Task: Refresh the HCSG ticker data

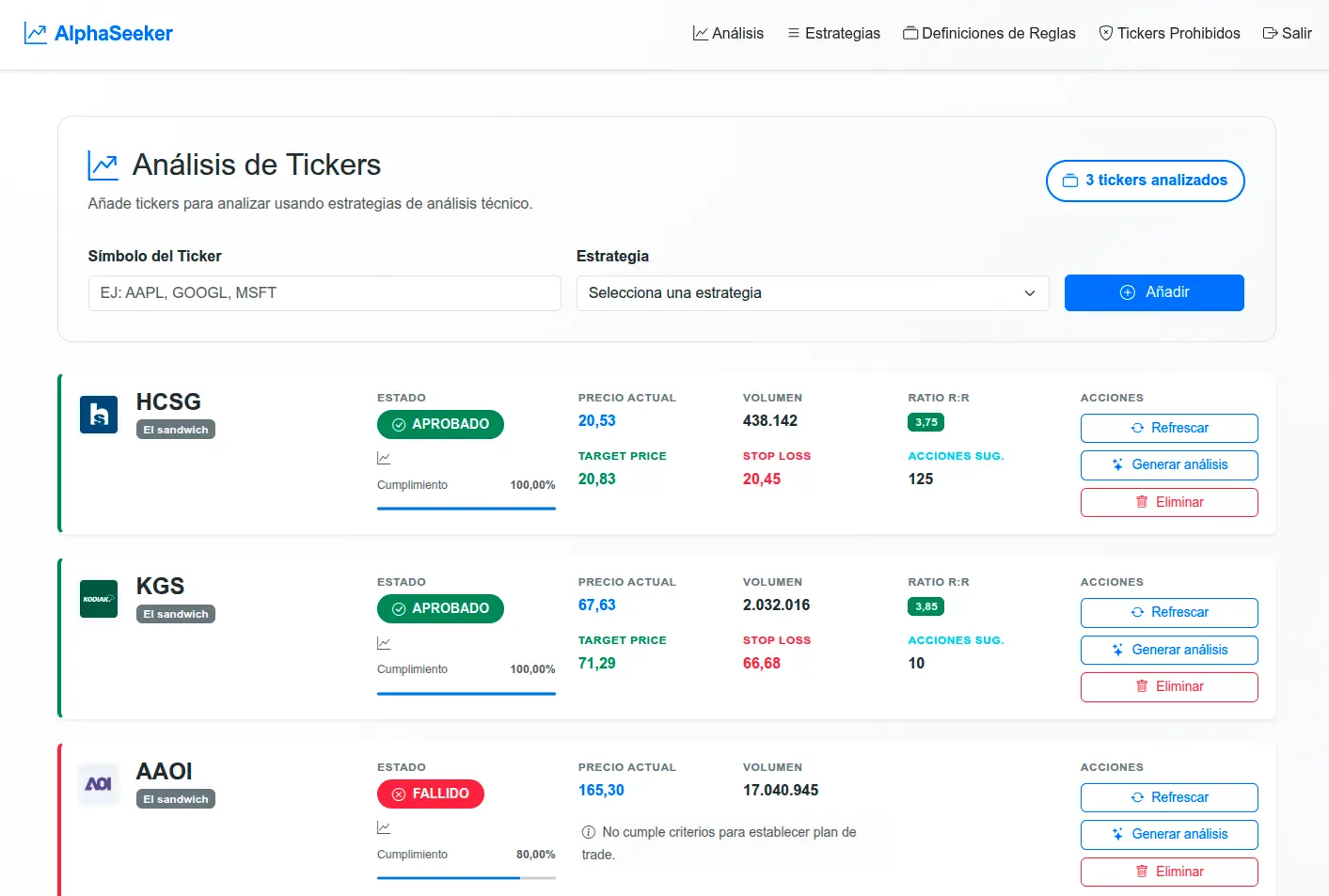Action: 1169,428
